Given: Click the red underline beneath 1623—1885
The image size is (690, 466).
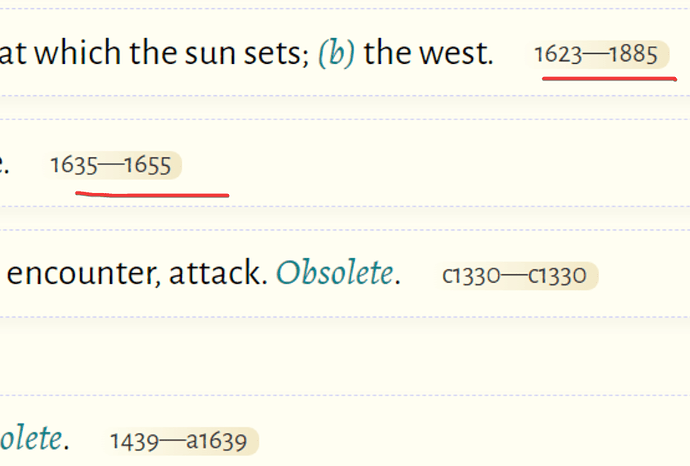Looking at the screenshot, I should click(609, 79).
